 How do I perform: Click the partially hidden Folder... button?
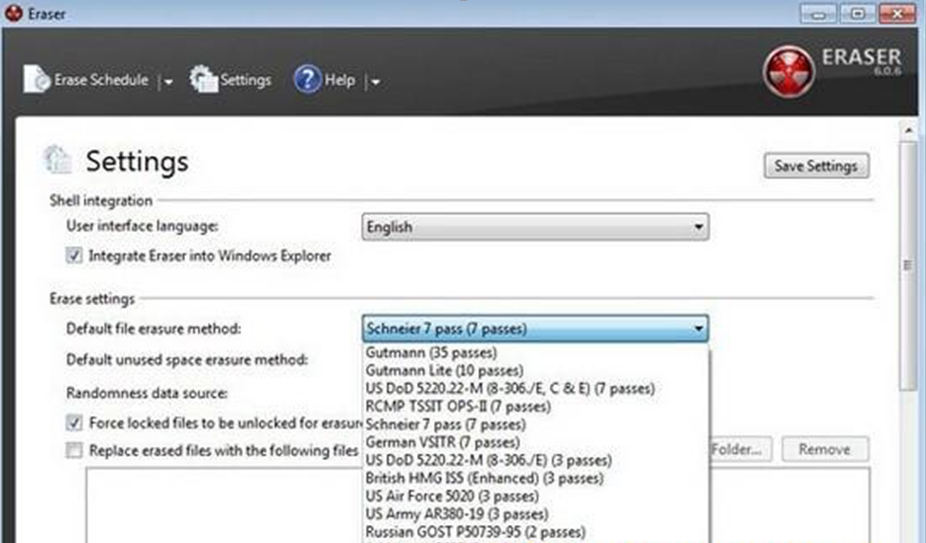tap(741, 450)
